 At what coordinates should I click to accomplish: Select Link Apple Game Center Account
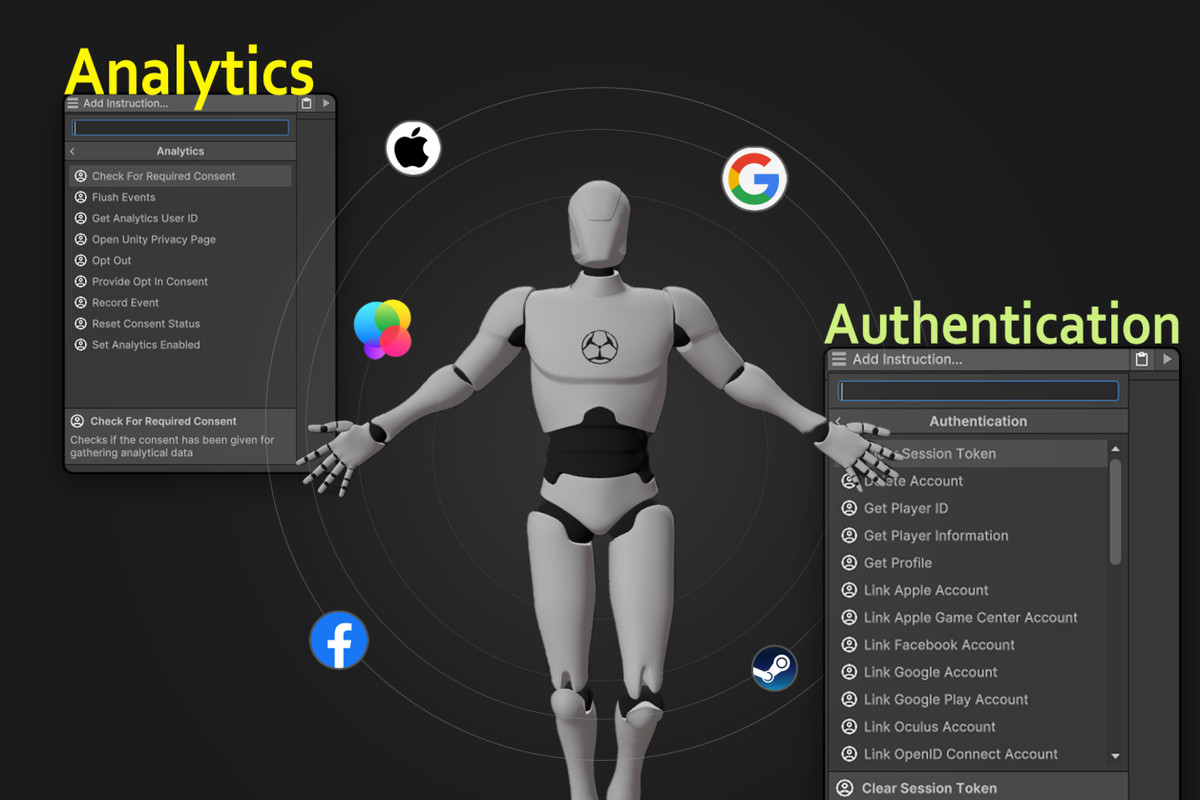click(x=970, y=617)
